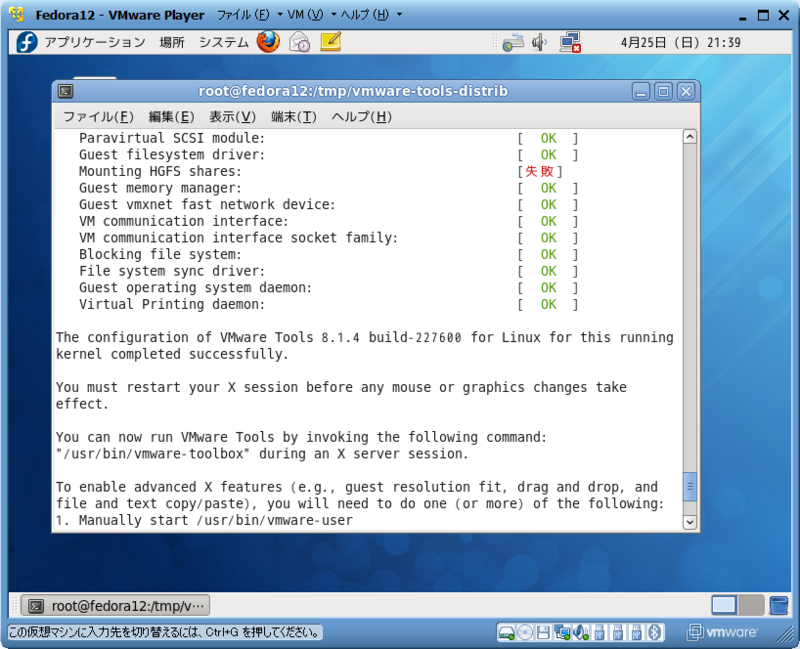800x649 pixels.
Task: Switch to the first active workspace
Action: (723, 605)
